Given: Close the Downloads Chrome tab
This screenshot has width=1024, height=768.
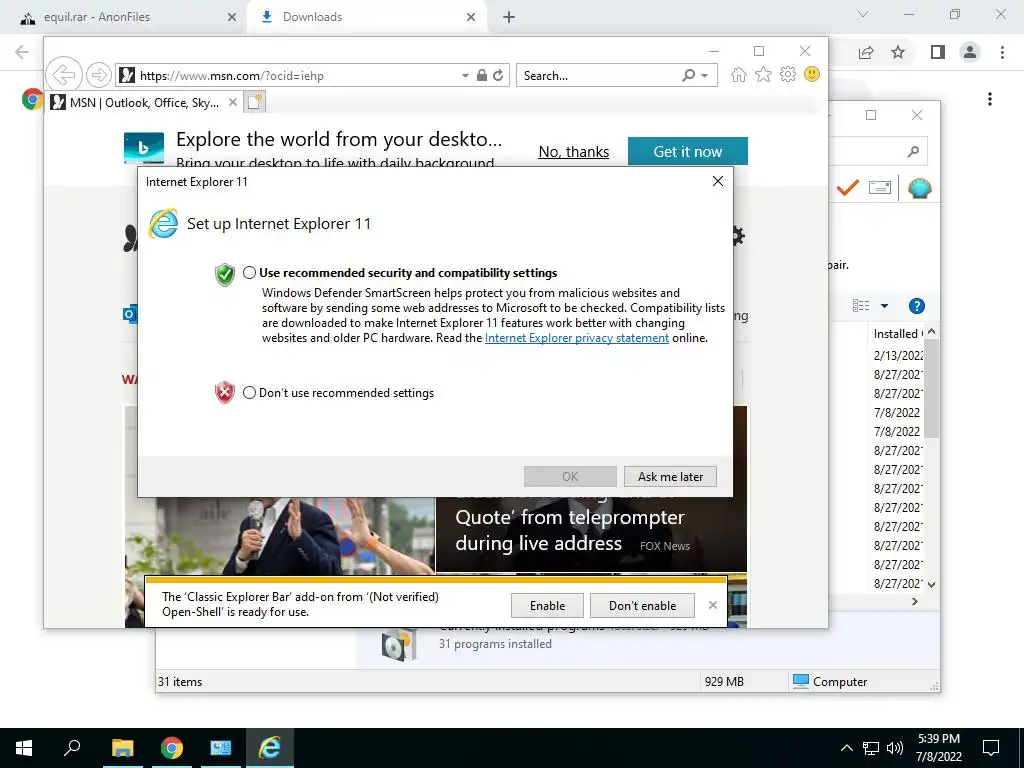Looking at the screenshot, I should tap(471, 17).
